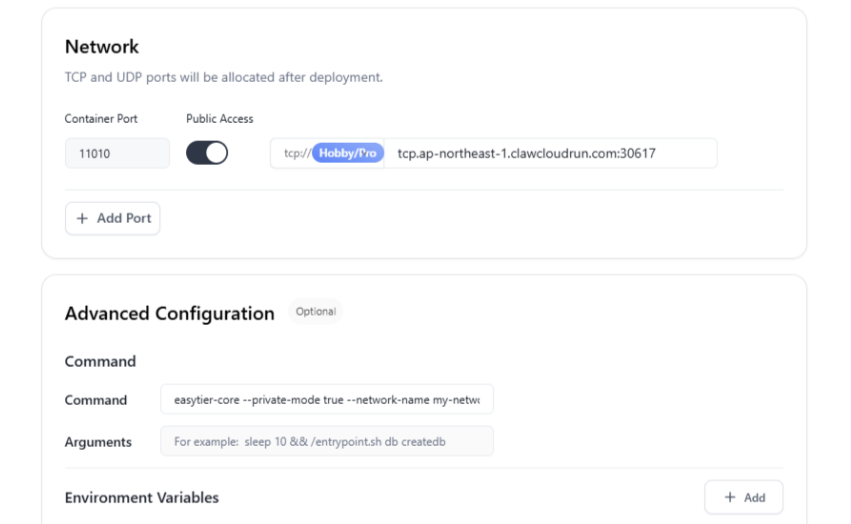Click the Network section heading

[102, 47]
